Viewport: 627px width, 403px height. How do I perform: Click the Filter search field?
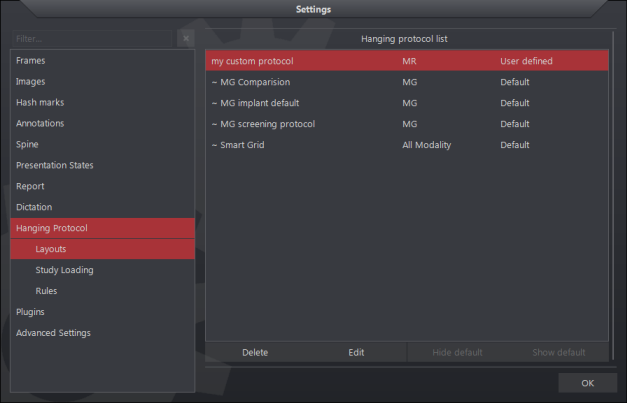[x=92, y=39]
